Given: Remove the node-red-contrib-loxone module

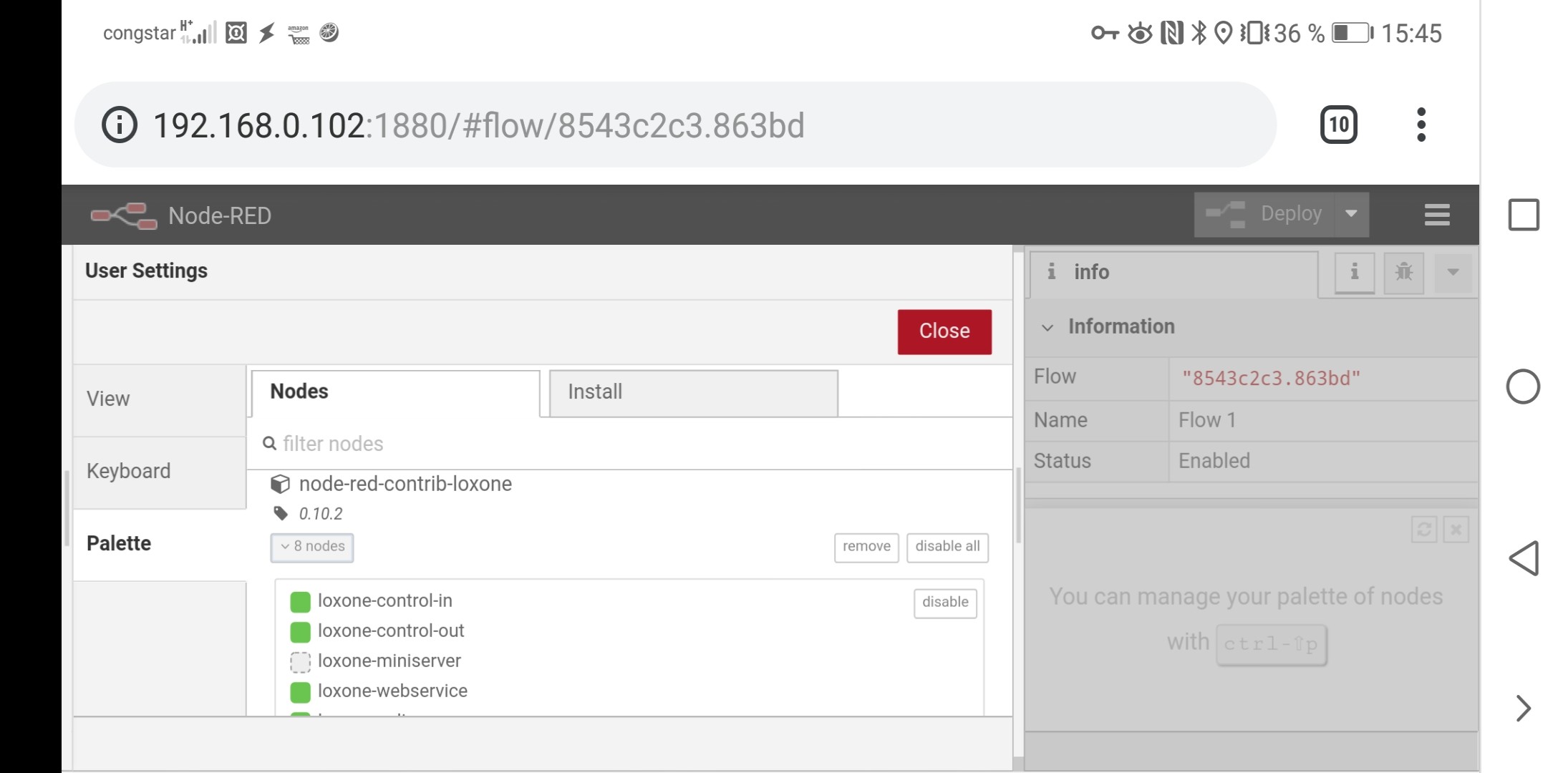Looking at the screenshot, I should [x=866, y=547].
